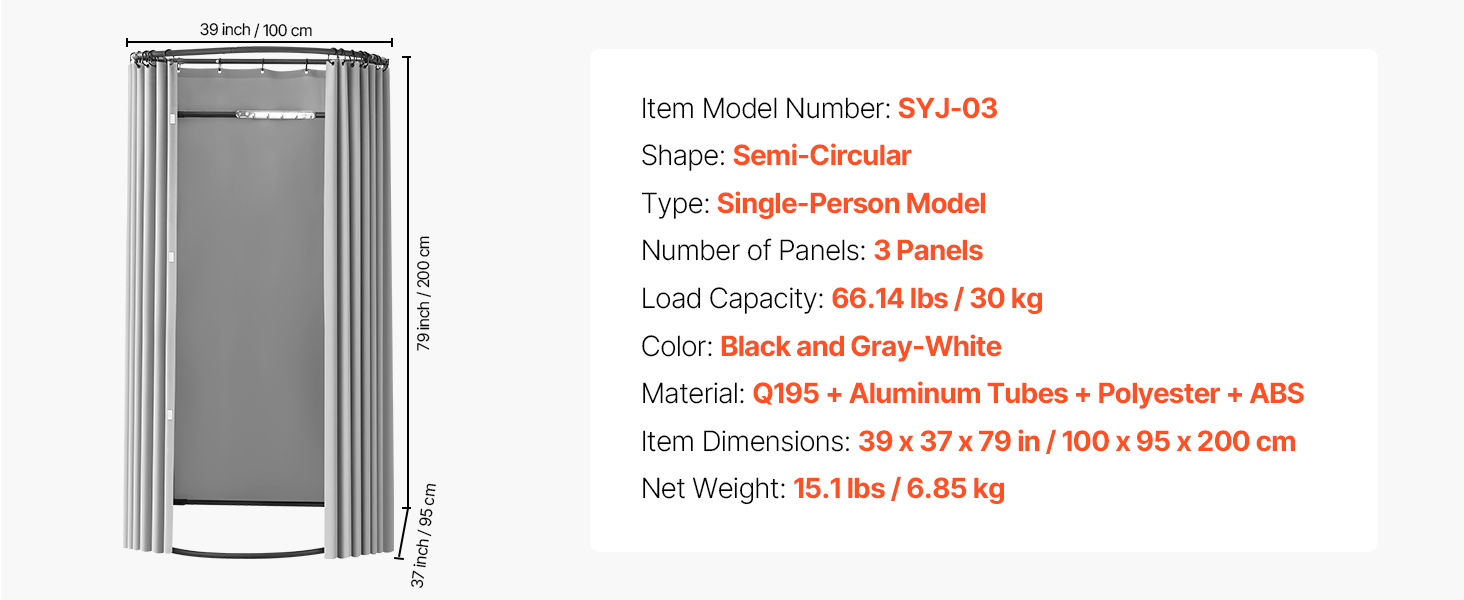
Task: Click the "Load Capacity:" label
Action: click(731, 299)
